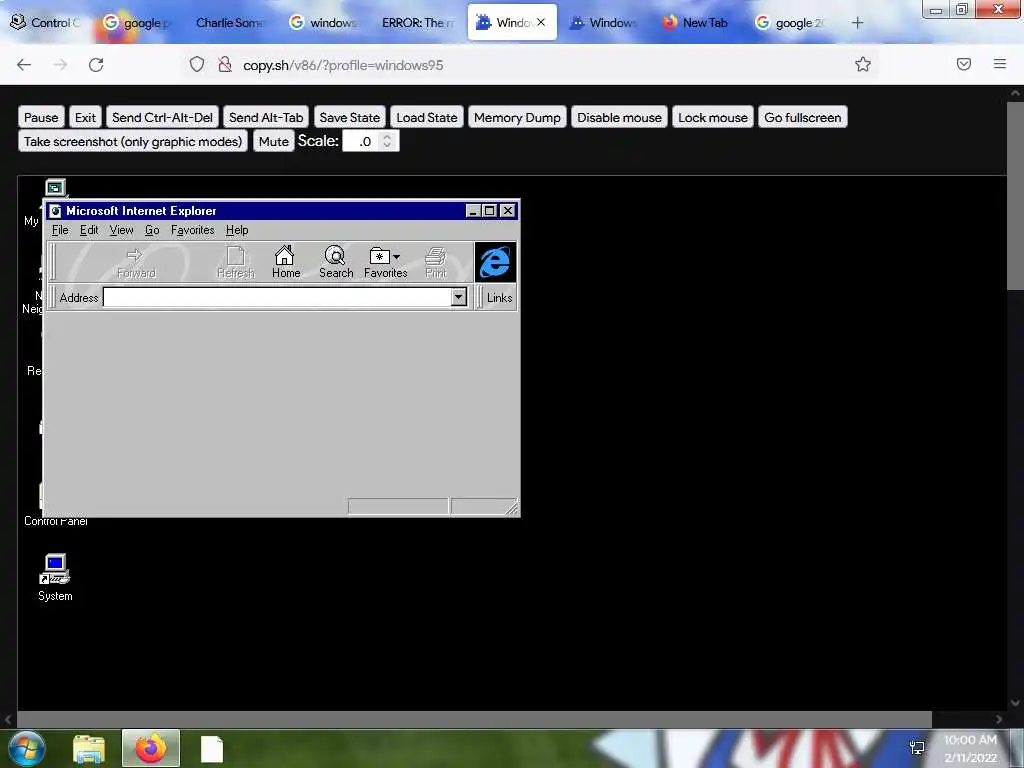This screenshot has width=1024, height=768.
Task: Toggle the Lock mouse button
Action: (x=712, y=118)
